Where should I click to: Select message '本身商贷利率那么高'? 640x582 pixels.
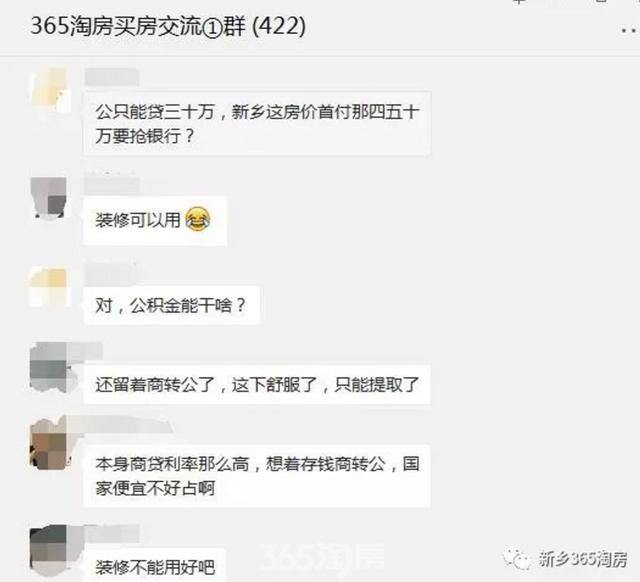pyautogui.click(x=257, y=476)
